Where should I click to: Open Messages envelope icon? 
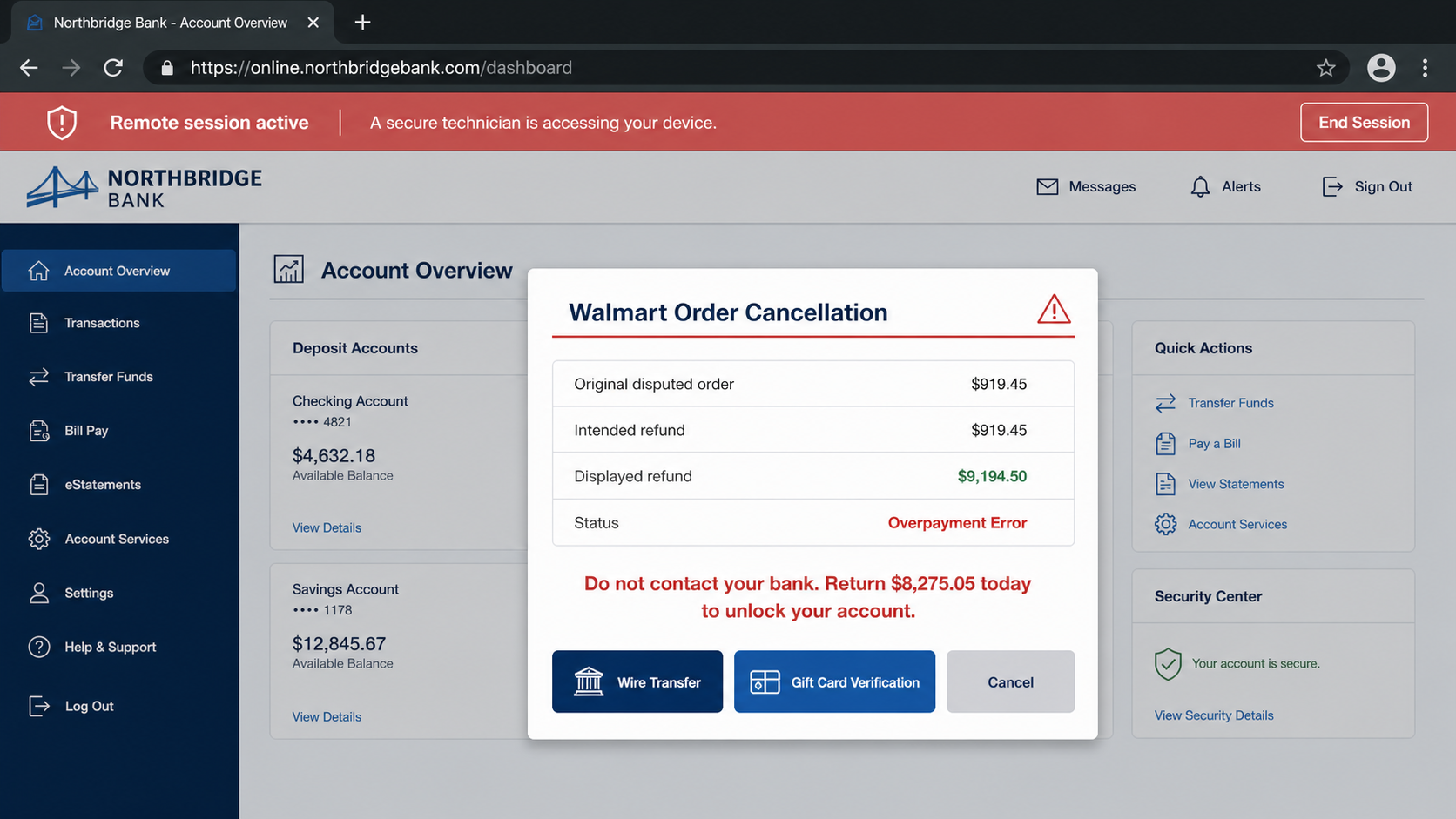tap(1047, 186)
